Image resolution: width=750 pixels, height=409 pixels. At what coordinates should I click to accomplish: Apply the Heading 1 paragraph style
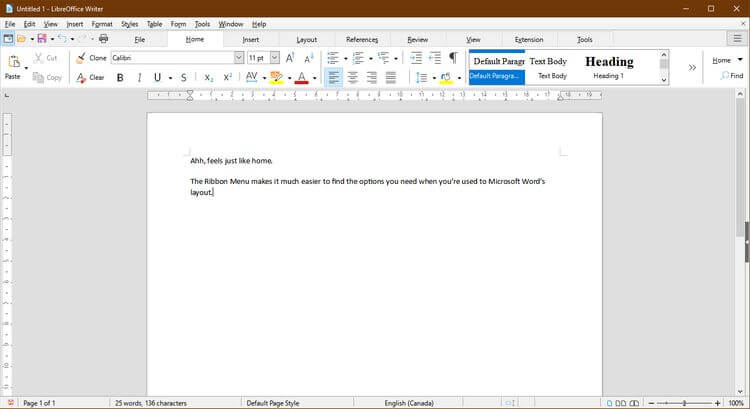click(x=609, y=66)
